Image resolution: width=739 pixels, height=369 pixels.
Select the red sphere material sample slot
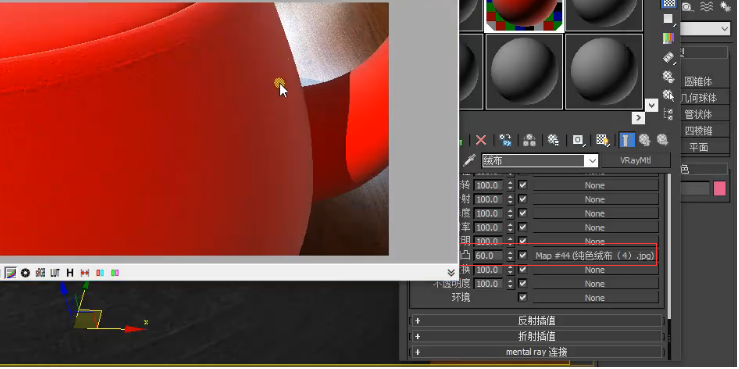524,16
